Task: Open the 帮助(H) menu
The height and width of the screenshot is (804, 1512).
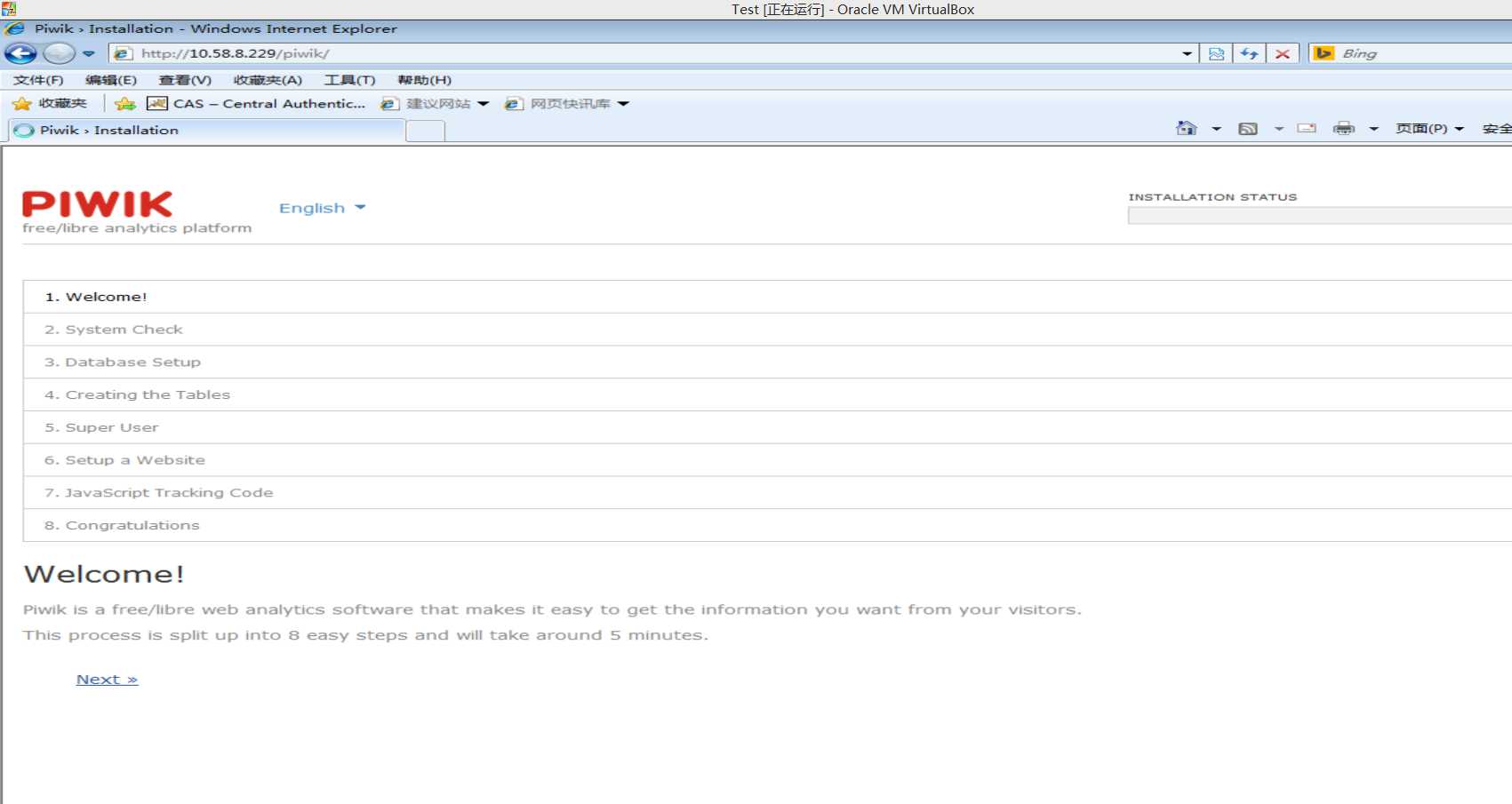Action: 424,80
